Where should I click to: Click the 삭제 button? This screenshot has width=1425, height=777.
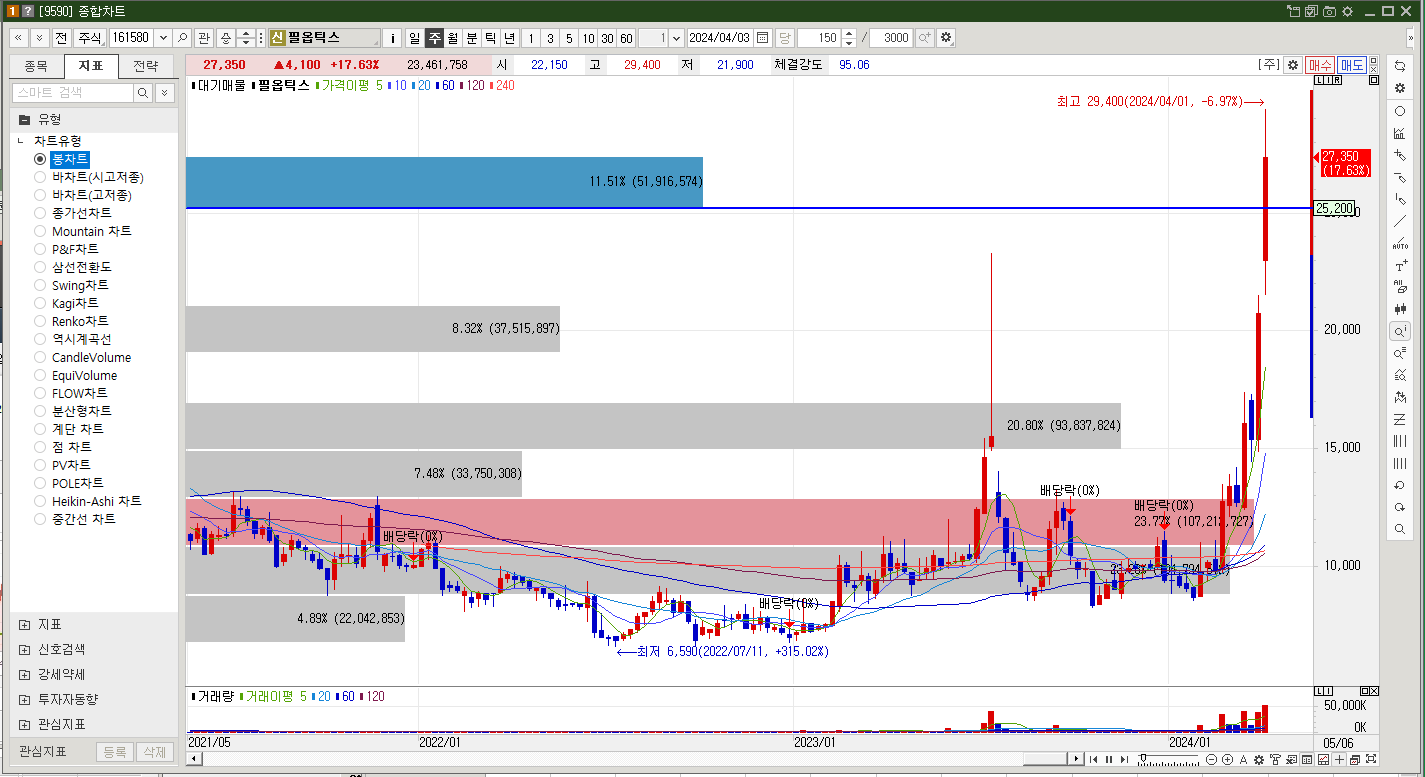155,752
